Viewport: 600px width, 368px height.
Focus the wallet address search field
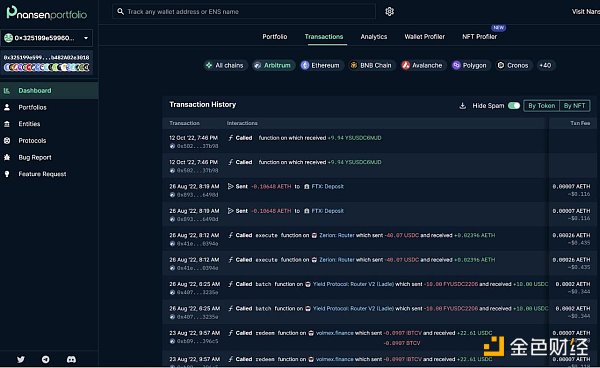[x=244, y=11]
